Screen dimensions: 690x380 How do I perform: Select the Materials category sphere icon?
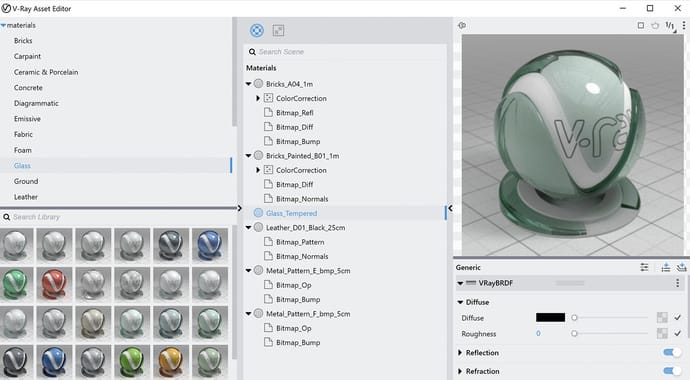pos(257,30)
